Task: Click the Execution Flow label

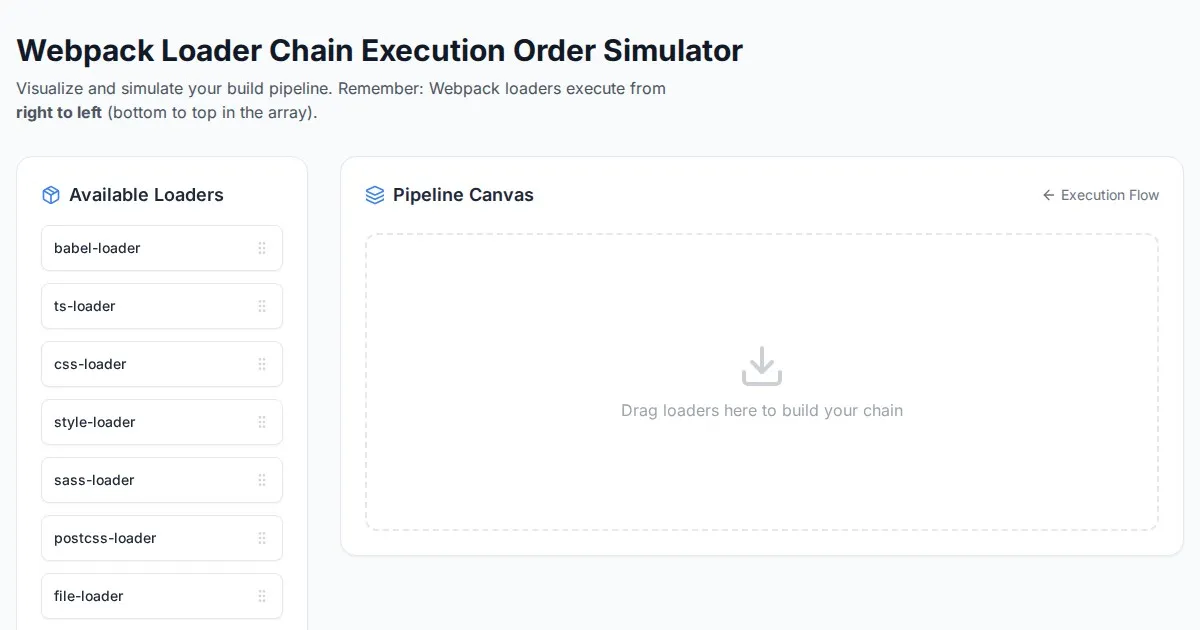Action: [1110, 195]
